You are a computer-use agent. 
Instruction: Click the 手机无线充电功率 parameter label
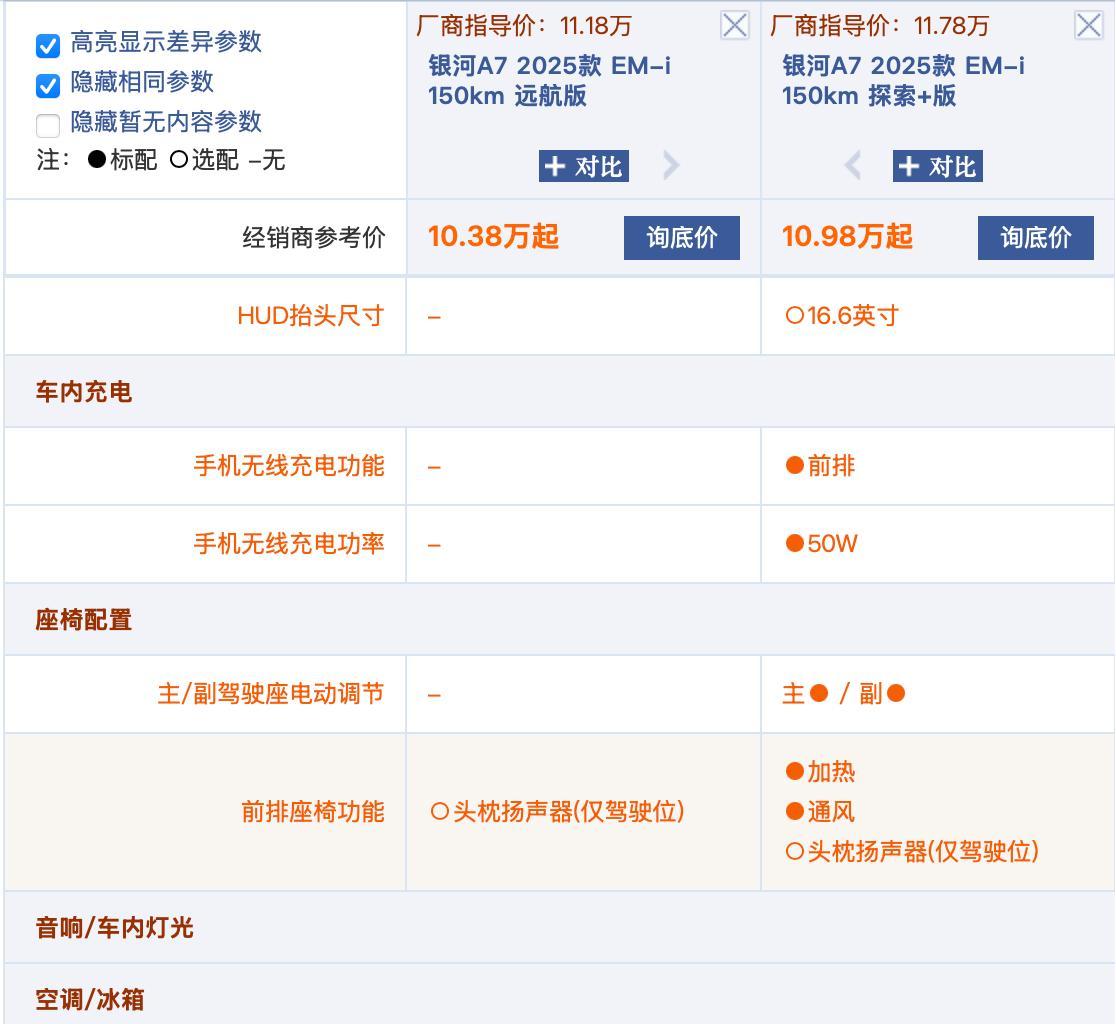(289, 544)
